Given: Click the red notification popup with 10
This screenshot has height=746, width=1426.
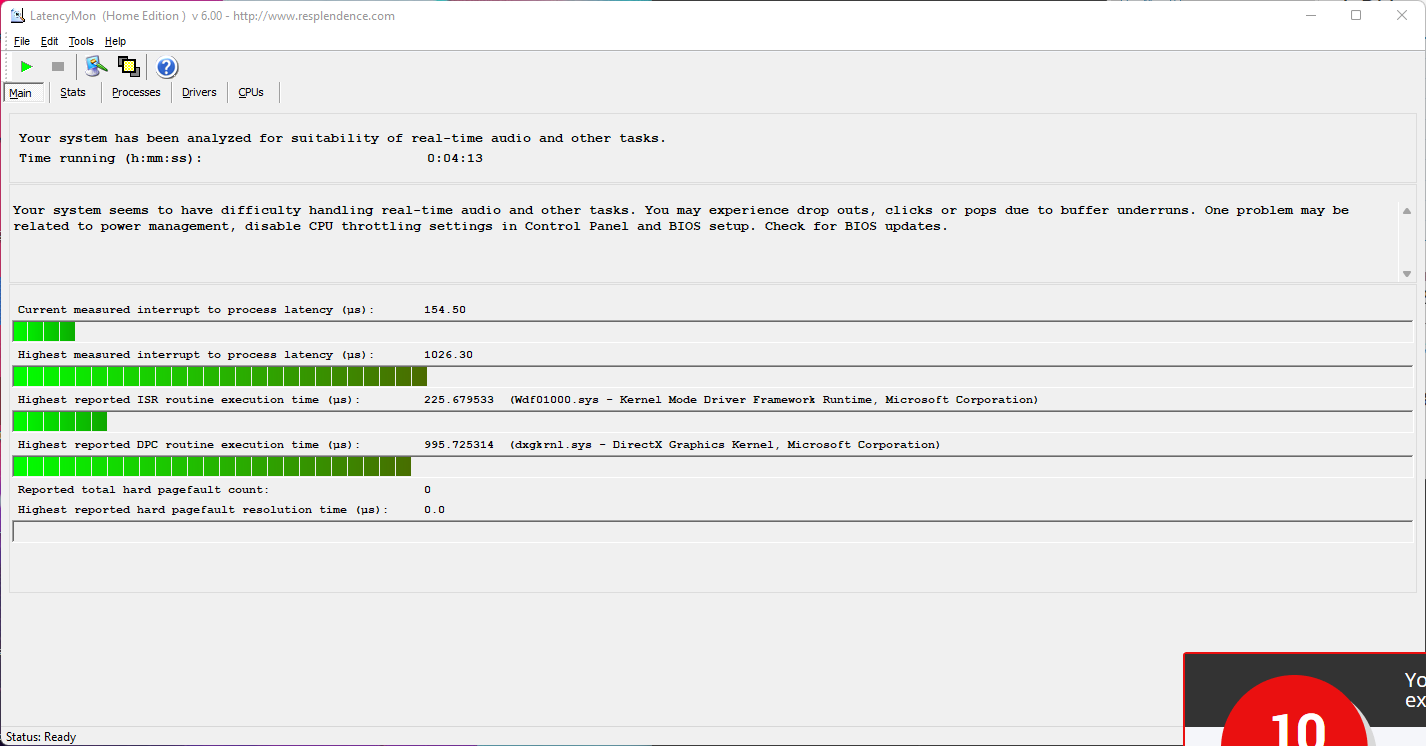Looking at the screenshot, I should [x=1305, y=700].
